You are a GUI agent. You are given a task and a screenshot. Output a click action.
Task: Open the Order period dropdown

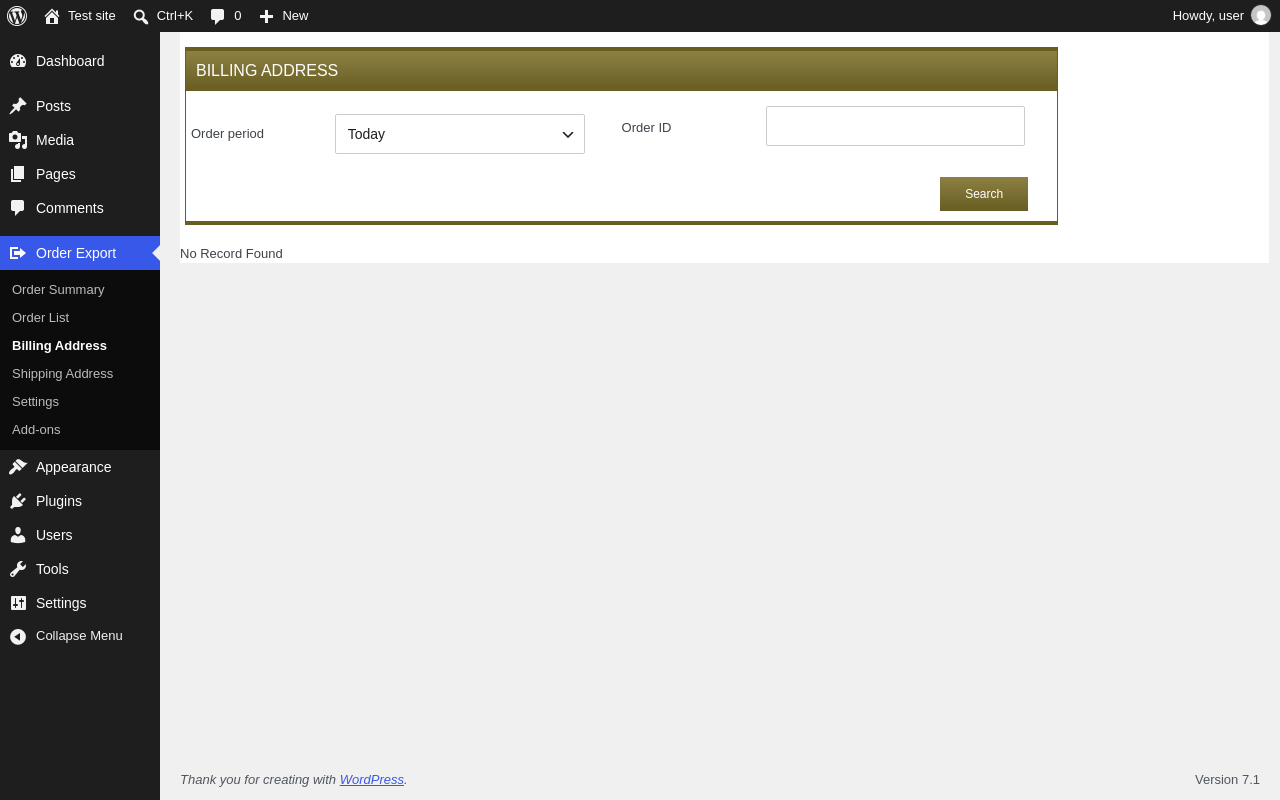(x=460, y=134)
